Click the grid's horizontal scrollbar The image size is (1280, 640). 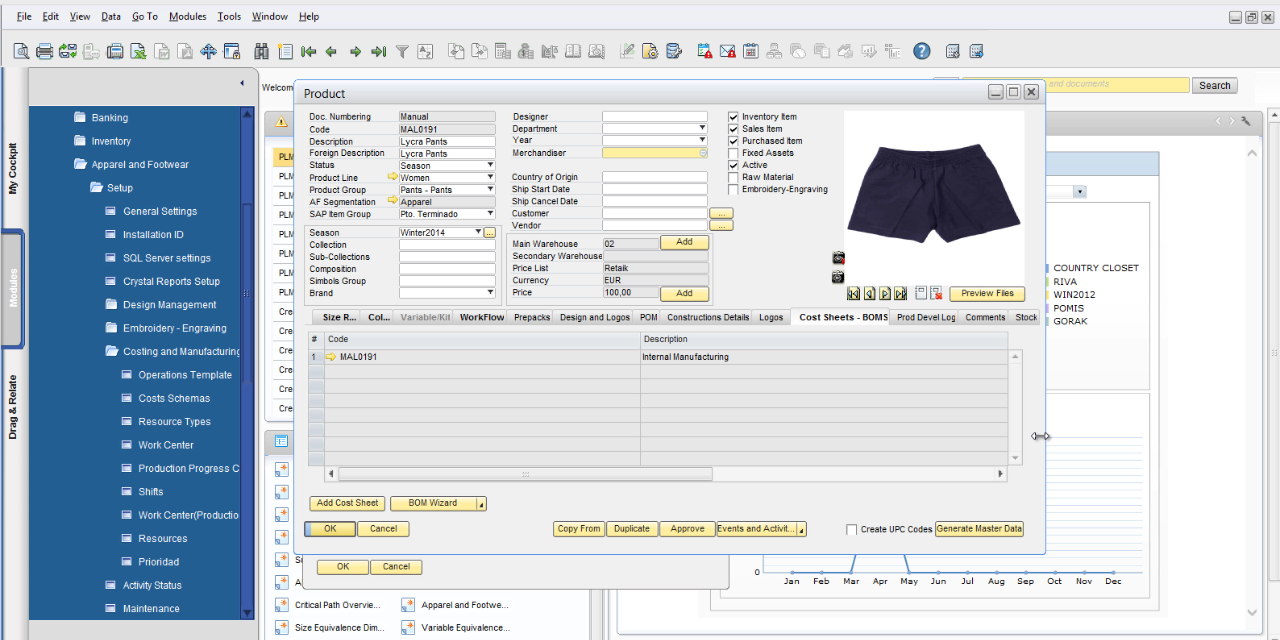tap(525, 474)
